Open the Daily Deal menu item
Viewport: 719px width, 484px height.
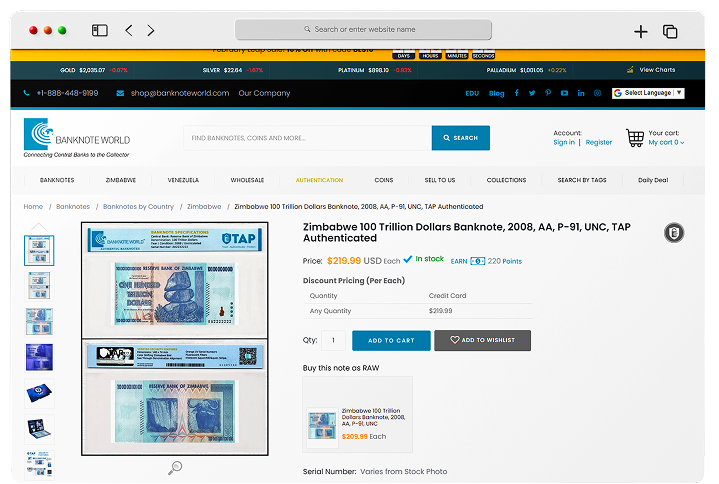[653, 180]
